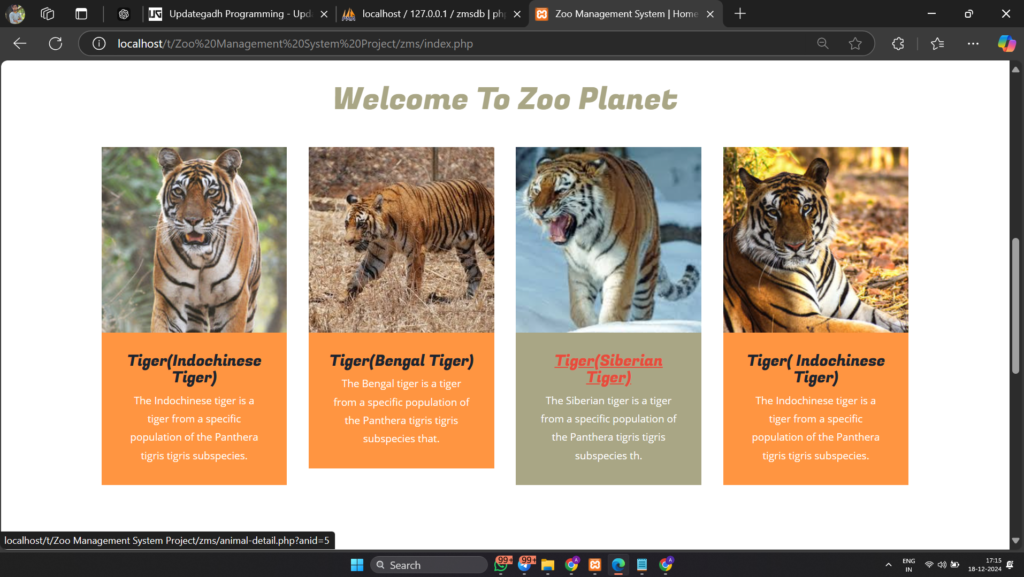
Task: Open the browser settings three-dots menu
Action: tap(973, 44)
